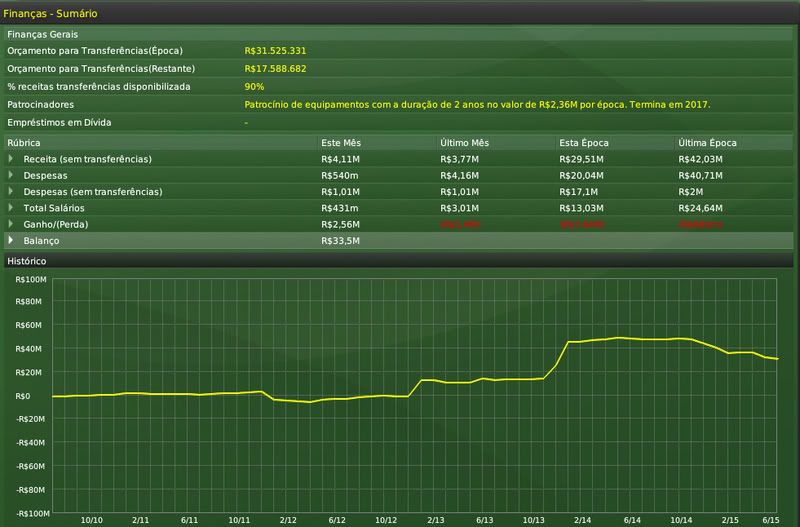Click the R$17.588.682 remaining budget value
This screenshot has width=800, height=527.
coord(275,68)
